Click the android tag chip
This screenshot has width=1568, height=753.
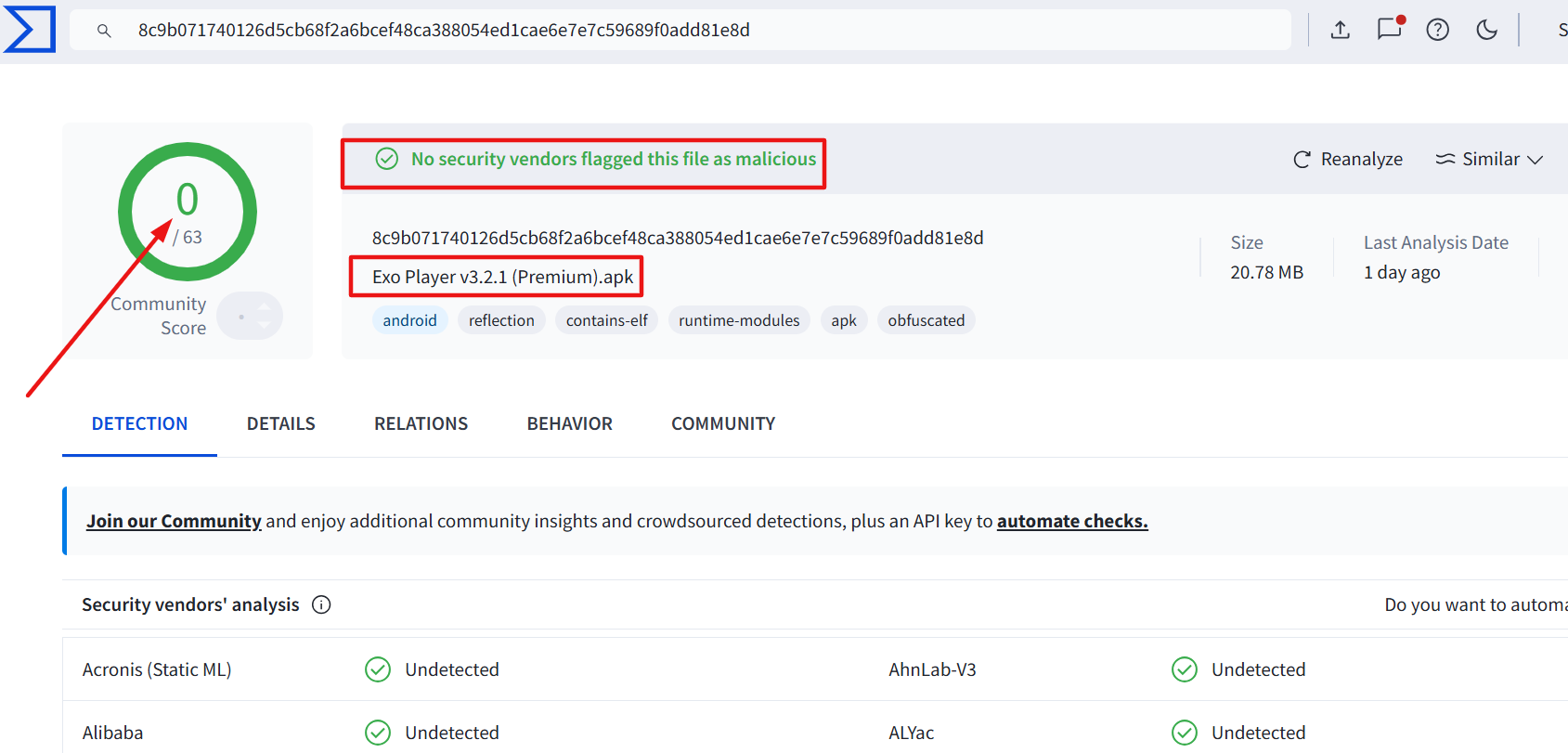click(409, 320)
